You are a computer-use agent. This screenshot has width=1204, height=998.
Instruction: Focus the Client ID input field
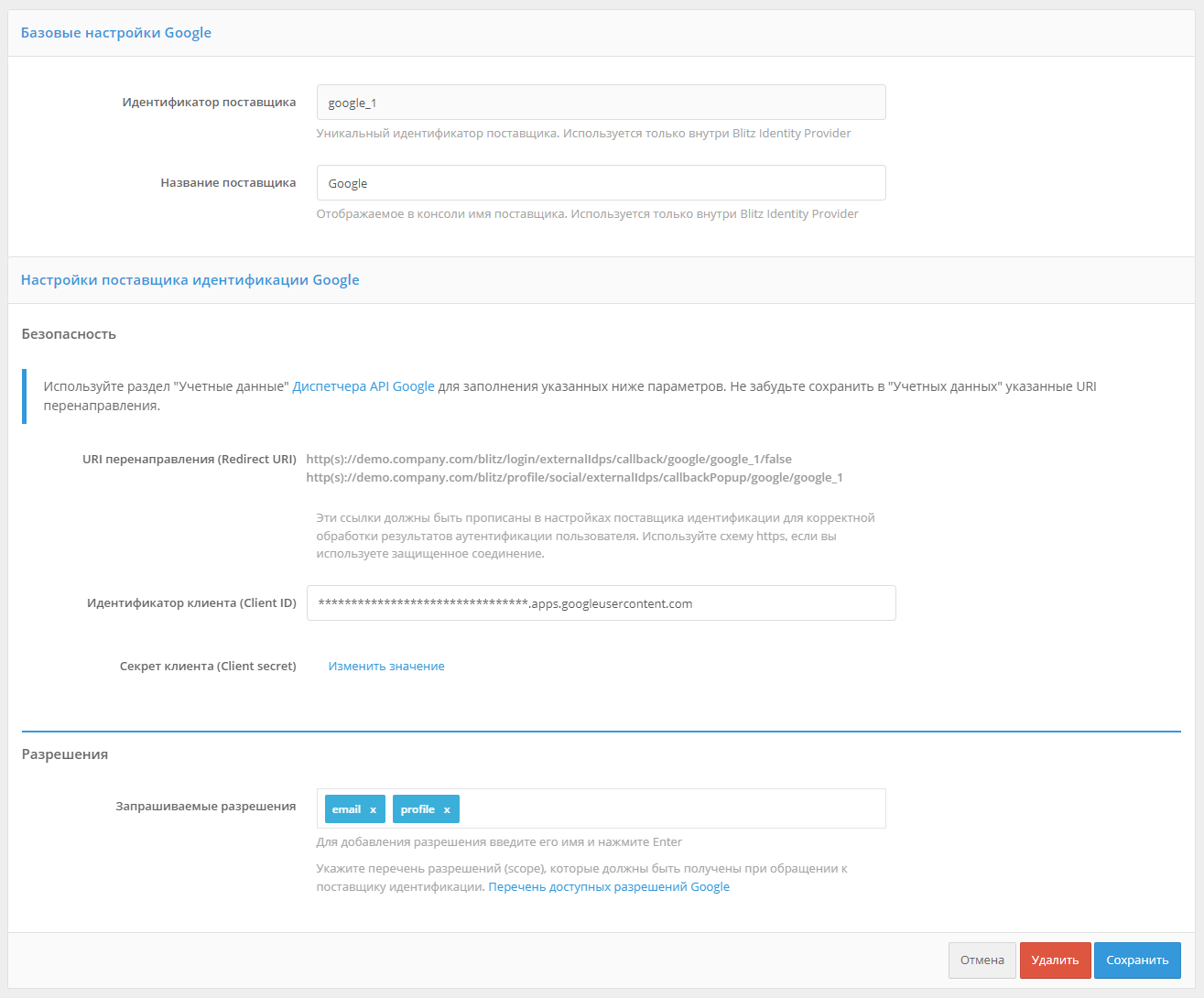tap(601, 603)
